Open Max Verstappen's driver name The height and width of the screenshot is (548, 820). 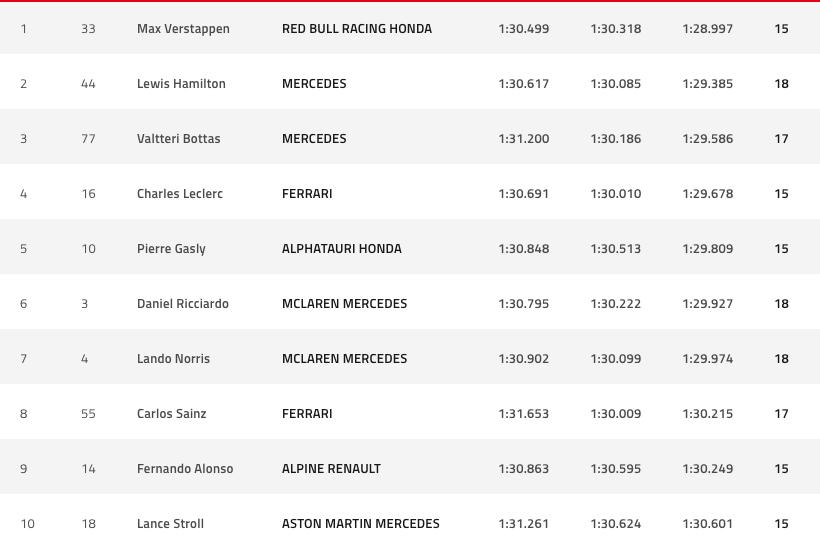(x=183, y=29)
